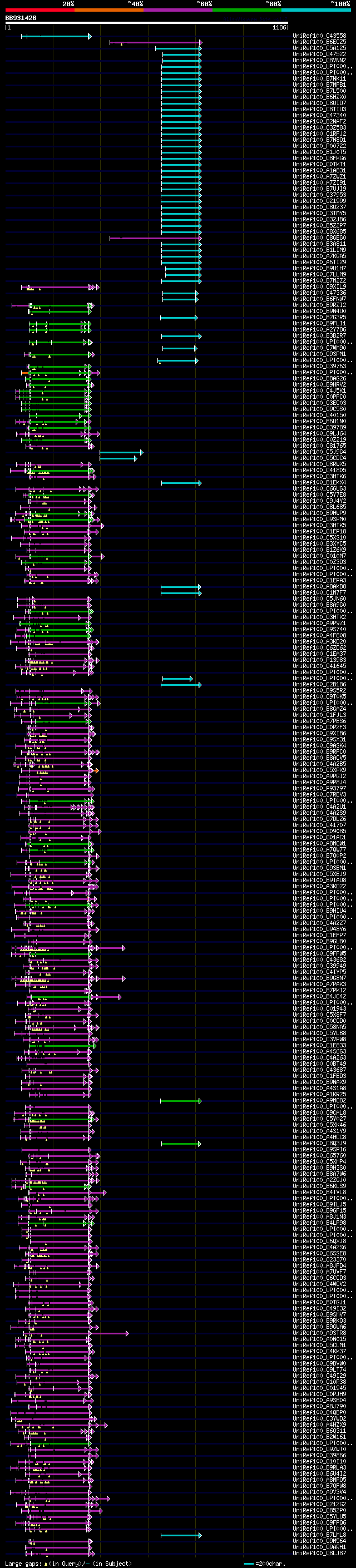Click the label UniRef100_B7NK11
The height and width of the screenshot is (1568, 356).
(319, 79)
